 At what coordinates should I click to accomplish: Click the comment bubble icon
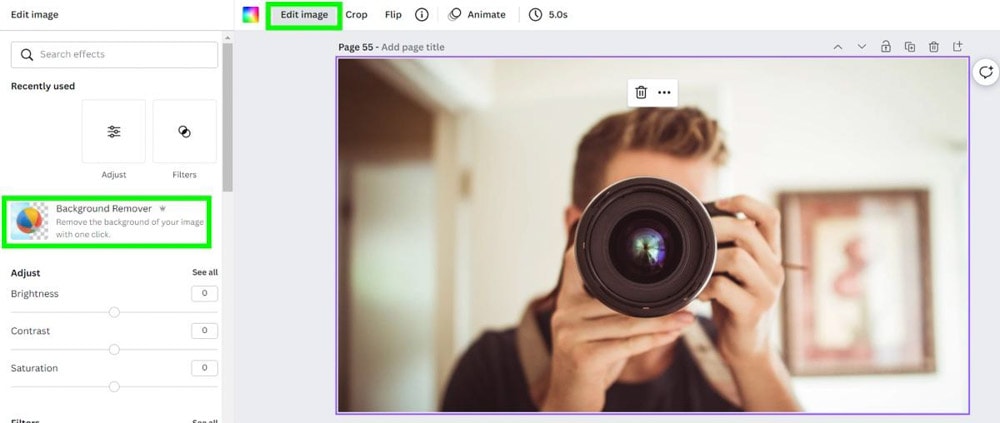pos(986,72)
